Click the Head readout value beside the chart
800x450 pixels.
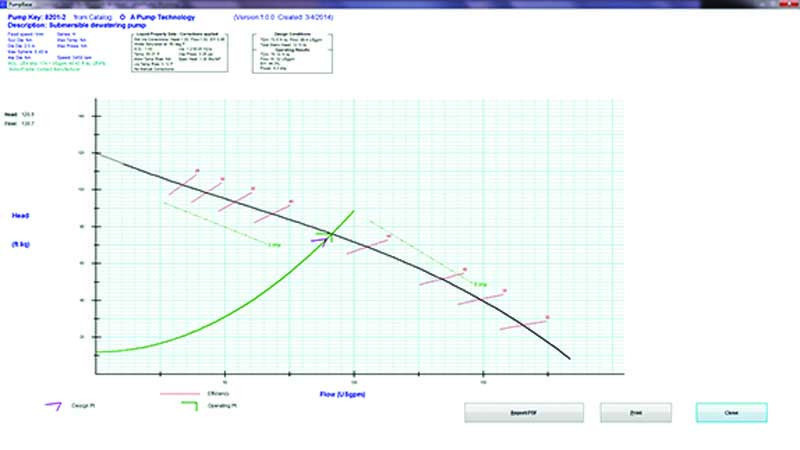[28, 115]
